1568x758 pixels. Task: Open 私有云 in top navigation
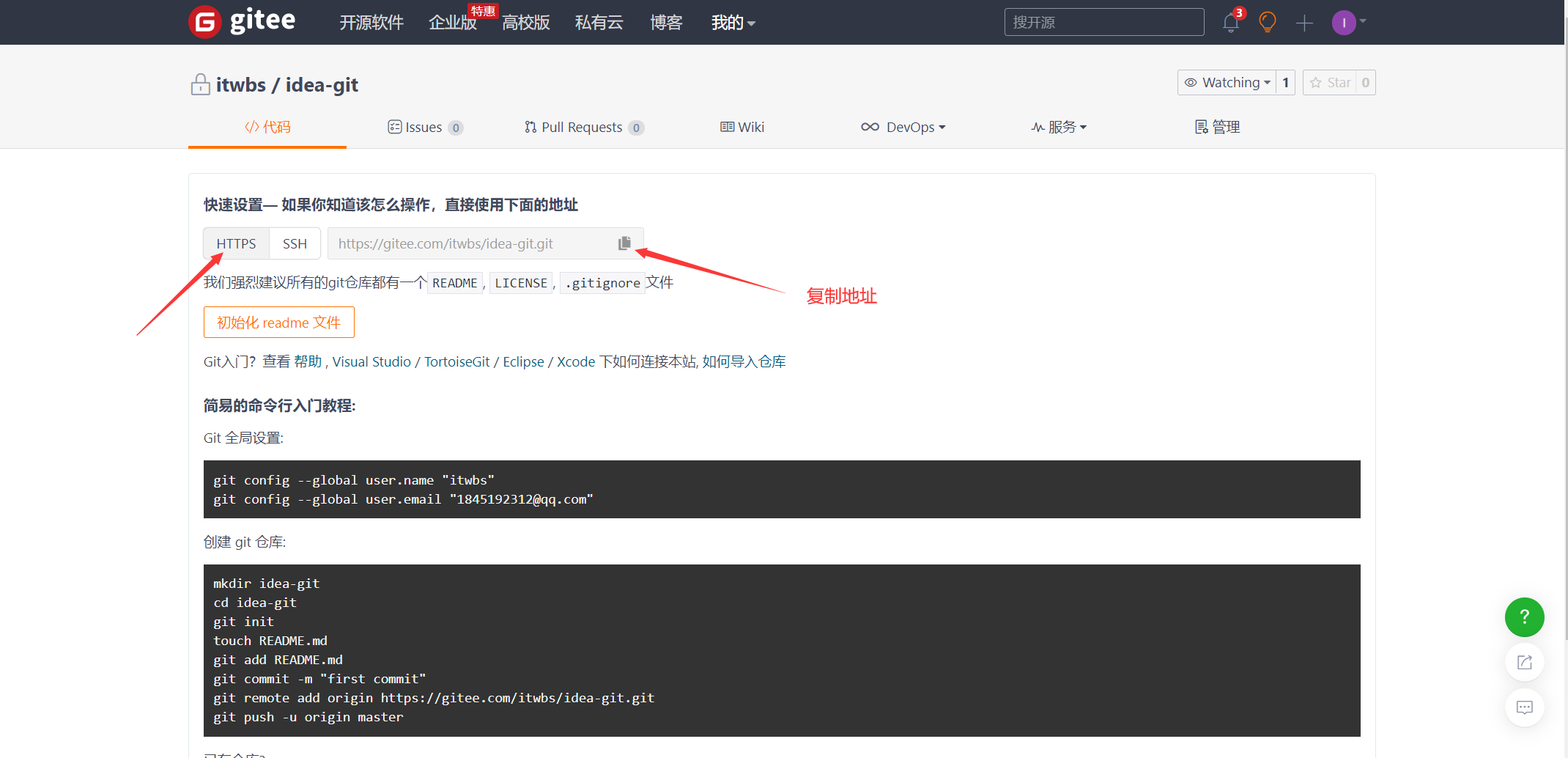tap(599, 23)
